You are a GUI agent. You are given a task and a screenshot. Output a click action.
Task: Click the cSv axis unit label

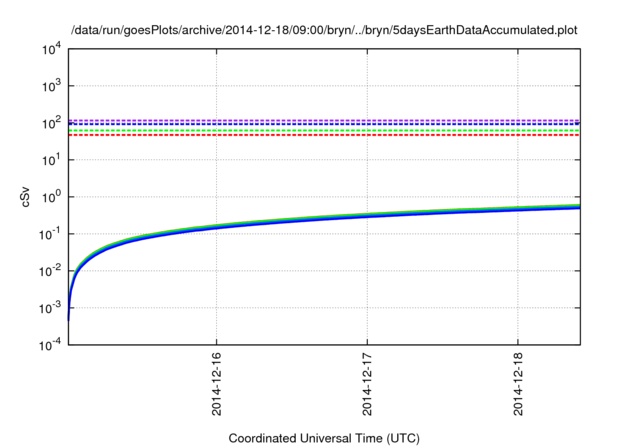(x=25, y=197)
